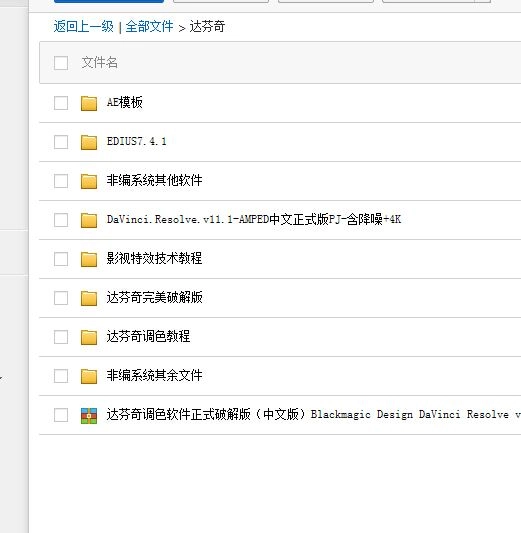The image size is (521, 533).
Task: Open the EDIUS7.4.1 folder name
Action: pyautogui.click(x=137, y=141)
